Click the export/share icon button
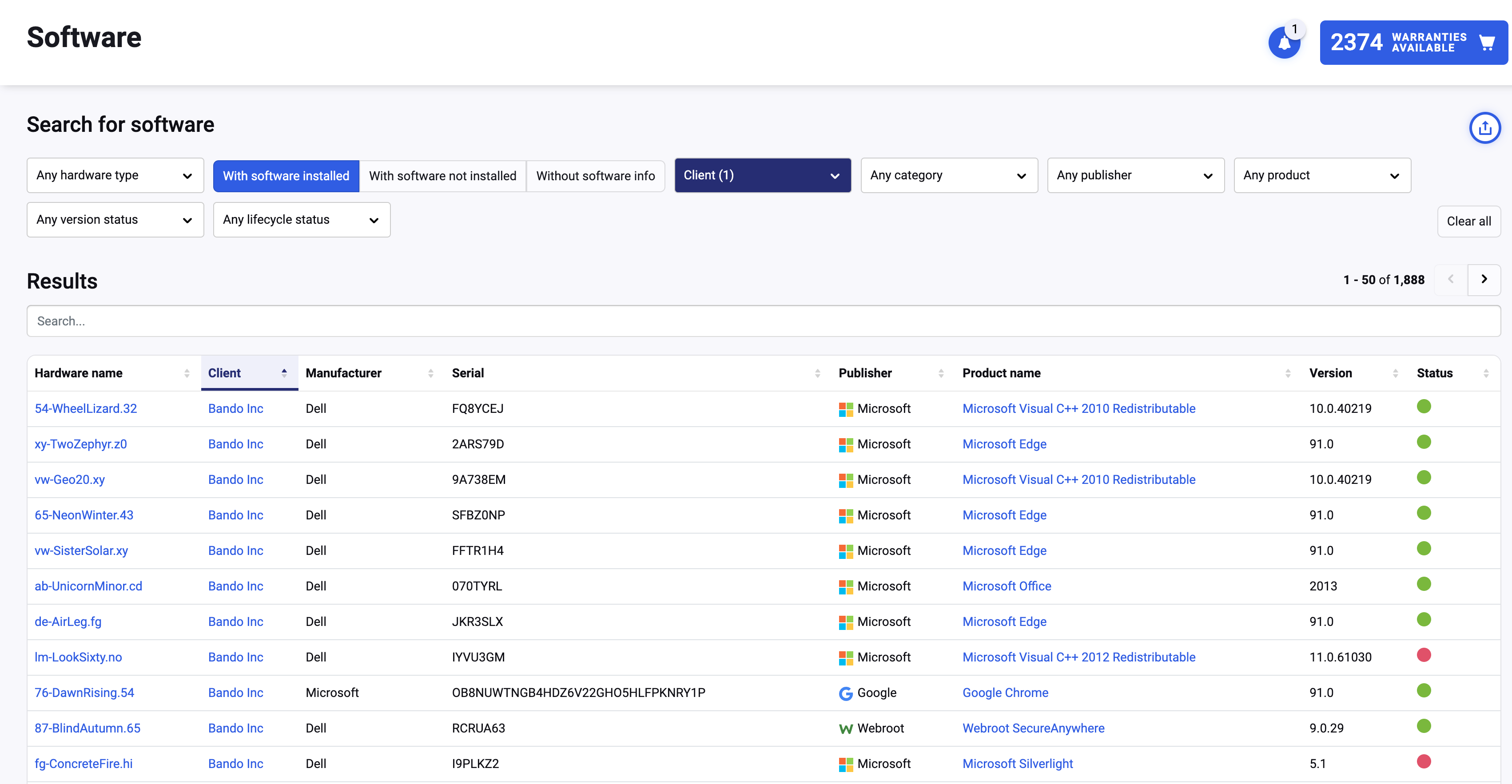 [x=1484, y=127]
